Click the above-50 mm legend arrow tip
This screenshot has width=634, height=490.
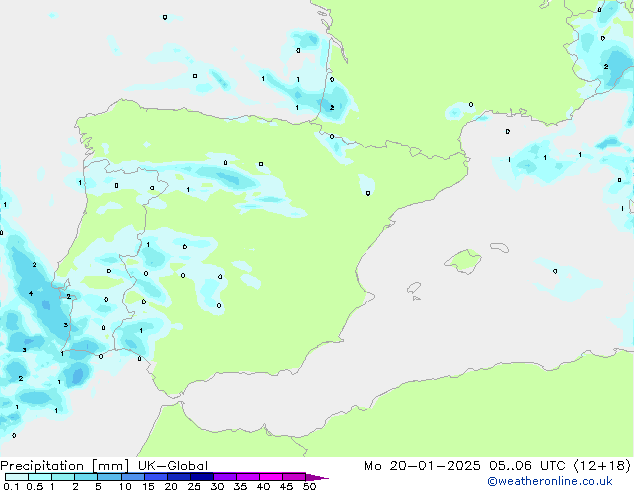[317, 477]
